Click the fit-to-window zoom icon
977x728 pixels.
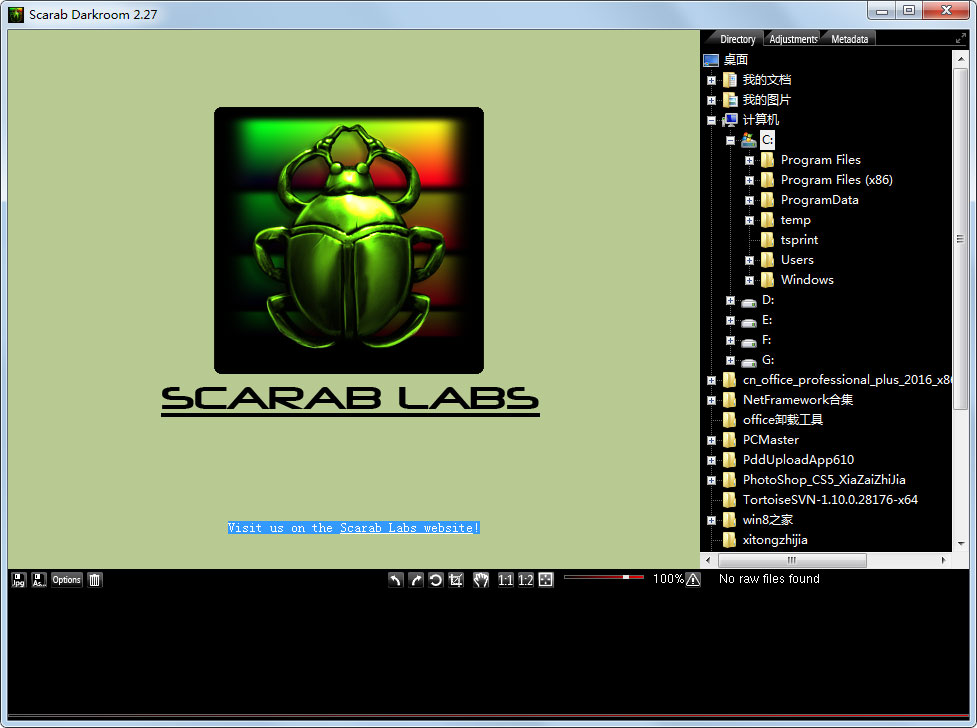point(545,580)
